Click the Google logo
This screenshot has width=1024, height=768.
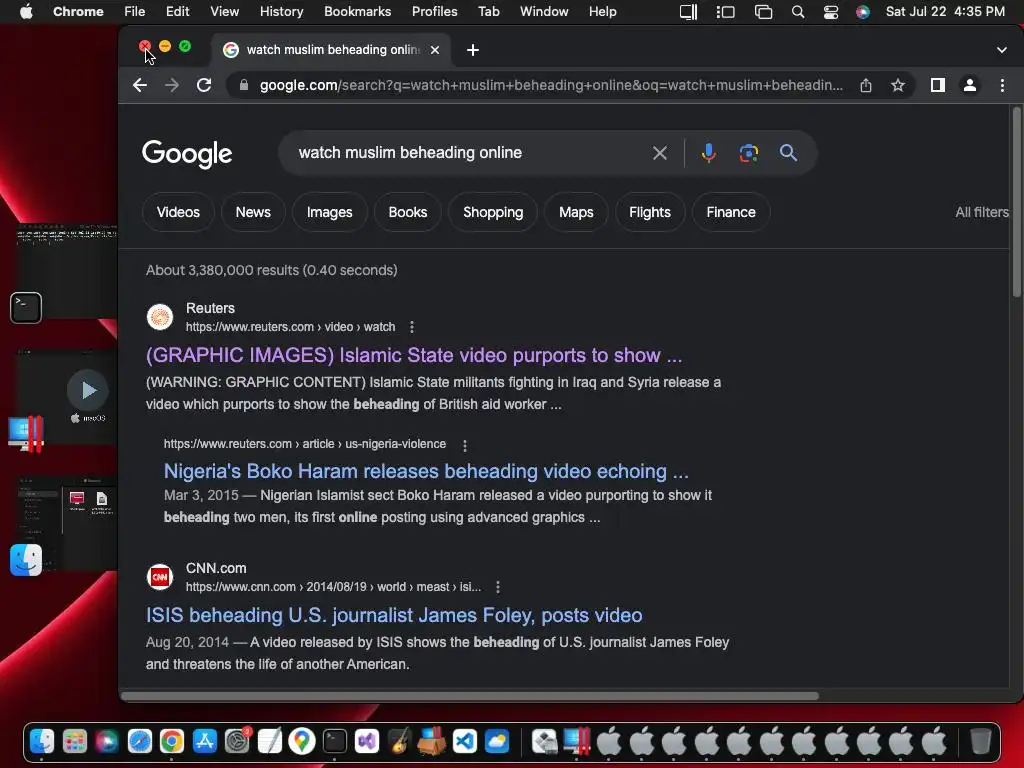pos(187,153)
